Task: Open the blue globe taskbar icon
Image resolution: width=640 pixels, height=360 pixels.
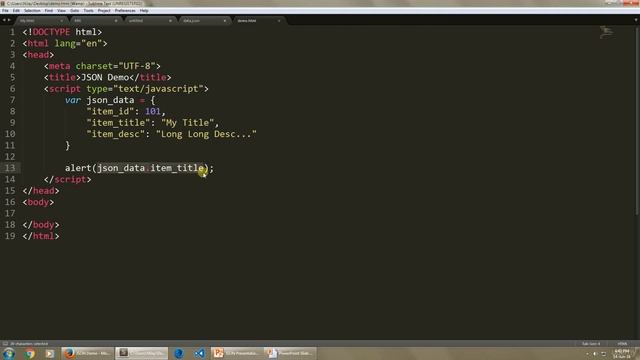Action: pyautogui.click(x=179, y=353)
